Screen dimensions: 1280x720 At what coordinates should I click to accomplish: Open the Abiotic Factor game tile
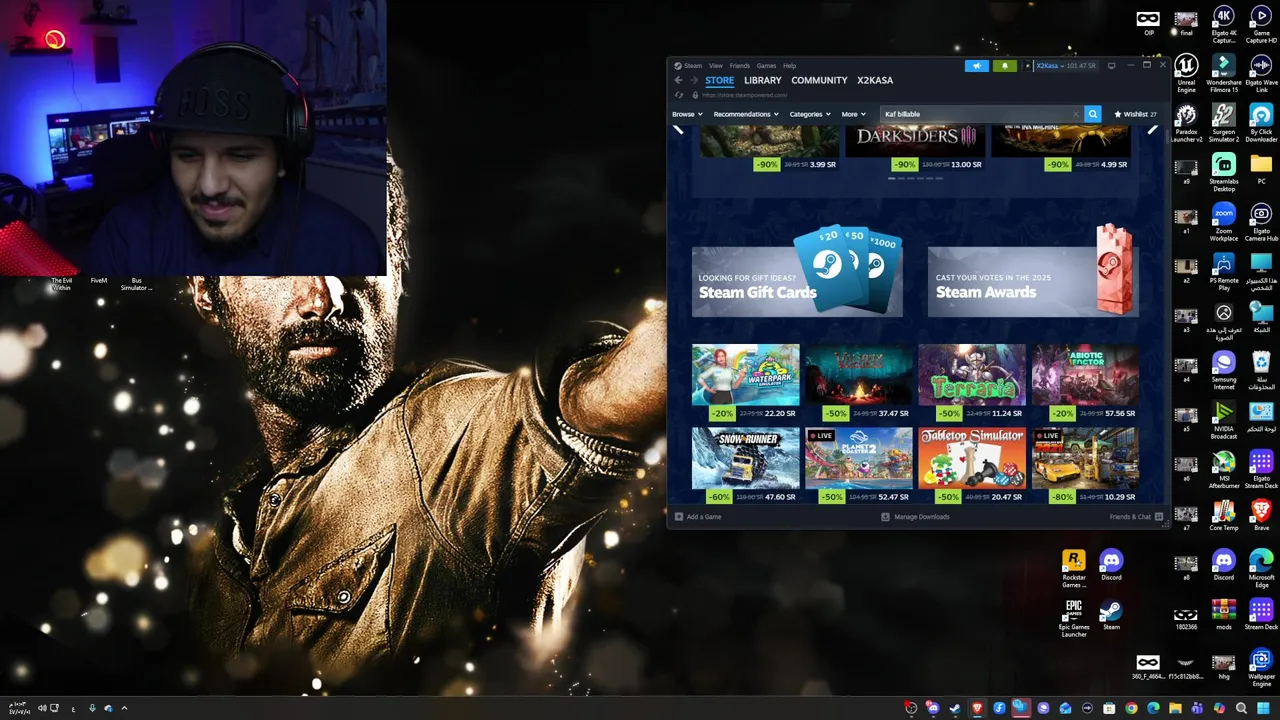[x=1085, y=383]
